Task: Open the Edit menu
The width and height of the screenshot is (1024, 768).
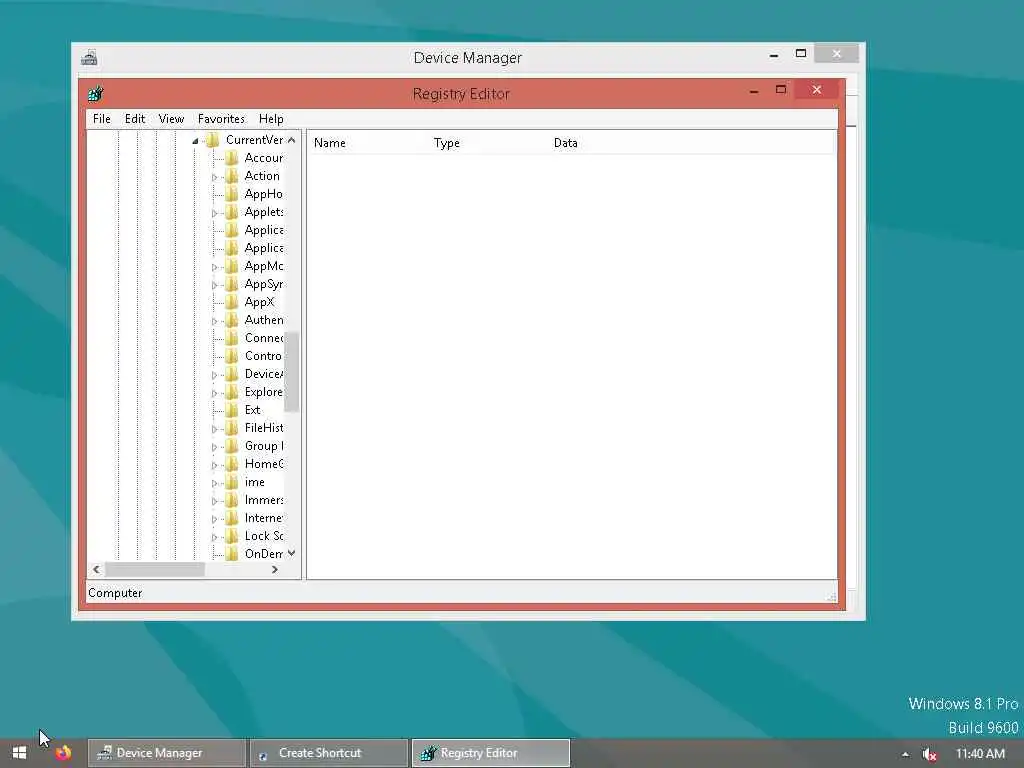Action: (x=135, y=119)
